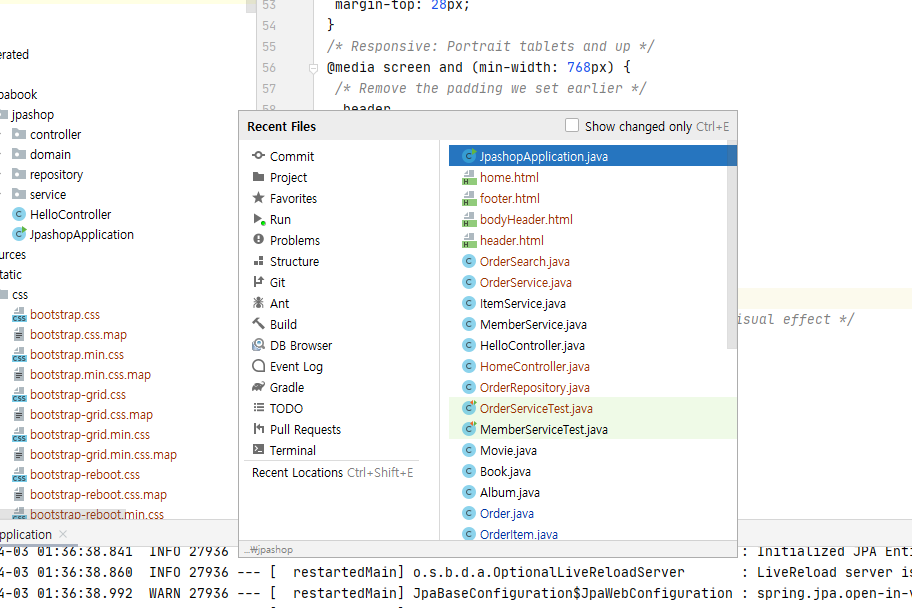Click line number 55 in editor gutter
This screenshot has height=608, width=912.
pos(269,47)
